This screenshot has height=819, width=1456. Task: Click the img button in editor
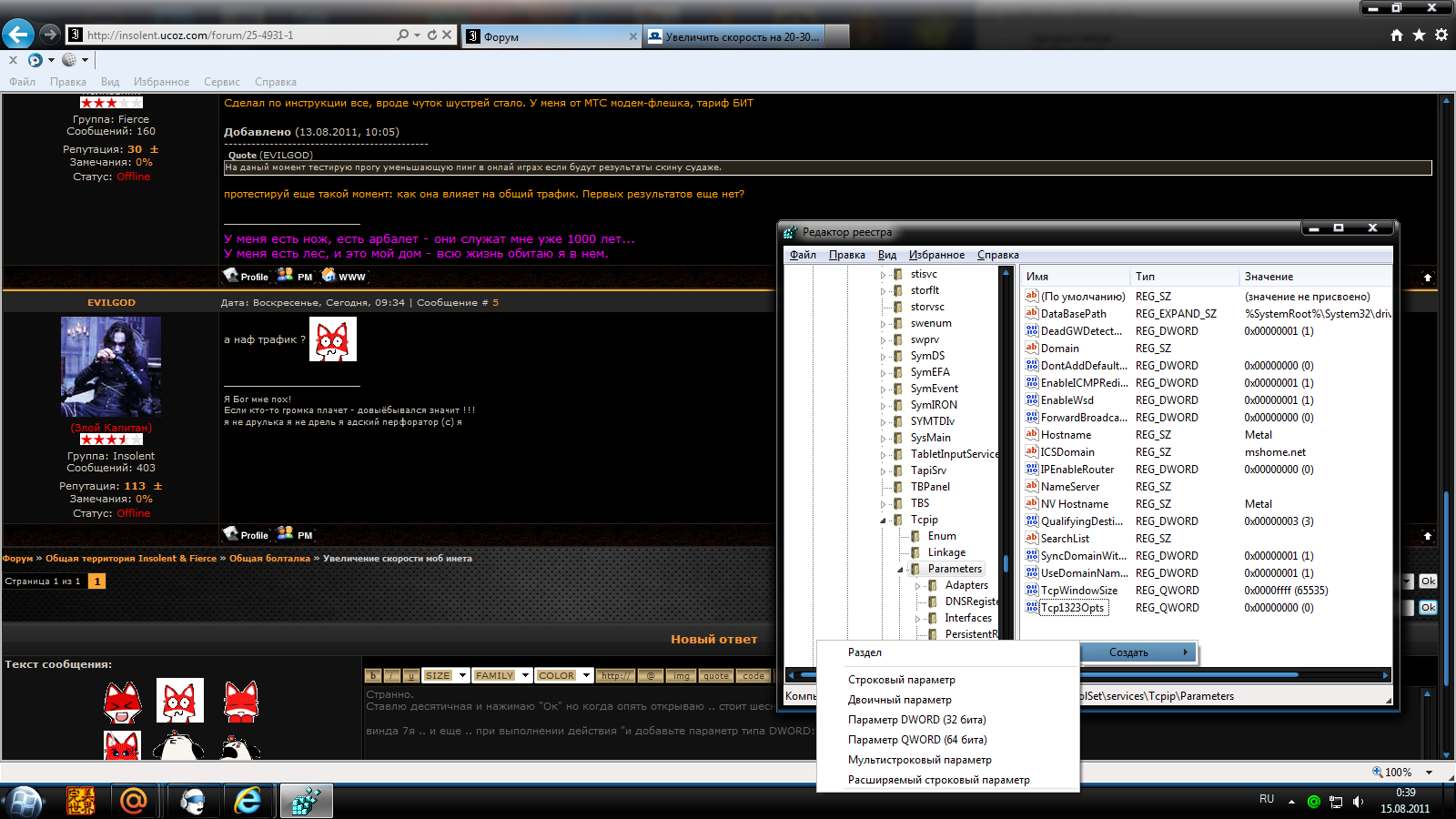pos(681,675)
